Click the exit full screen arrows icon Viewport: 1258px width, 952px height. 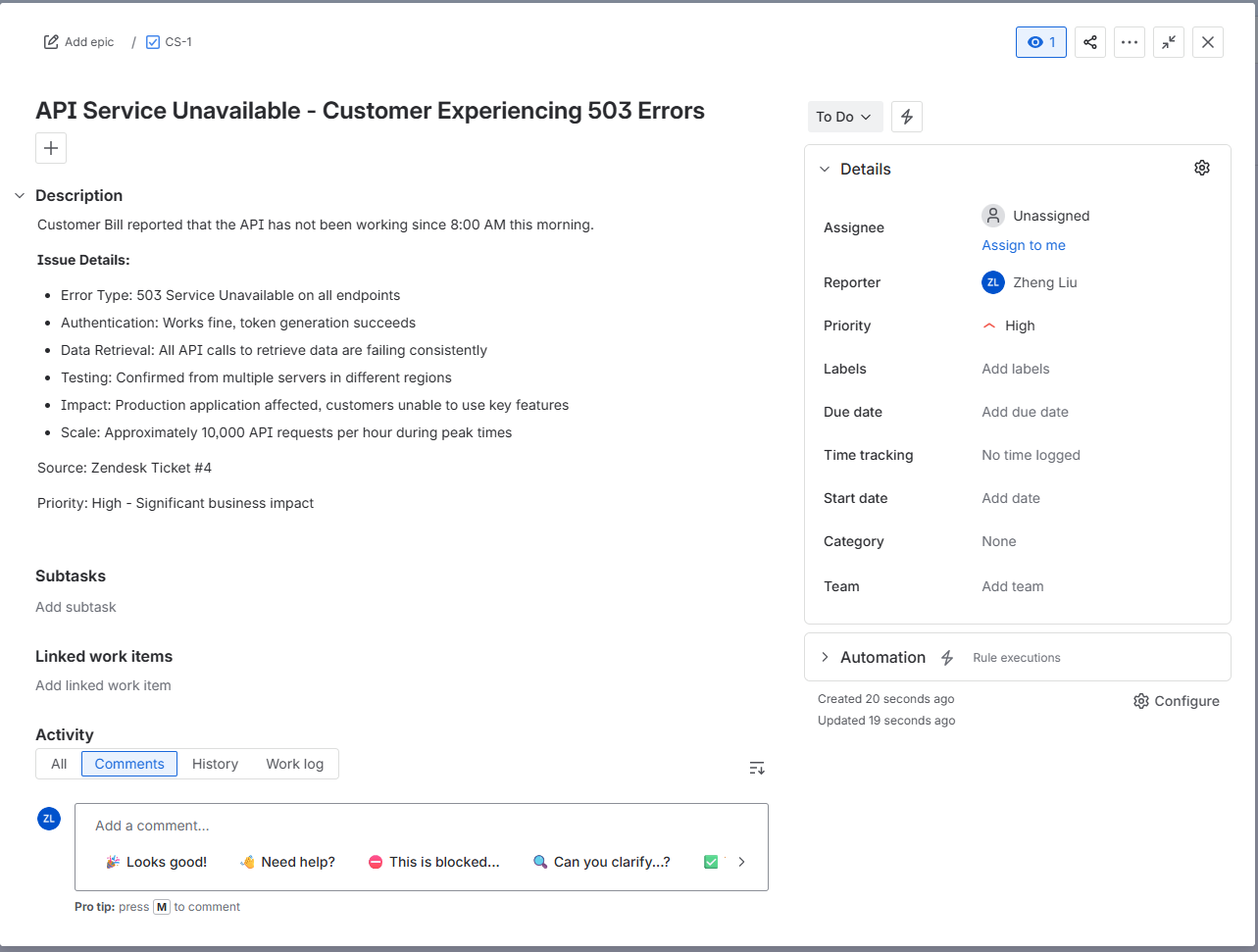click(x=1168, y=42)
